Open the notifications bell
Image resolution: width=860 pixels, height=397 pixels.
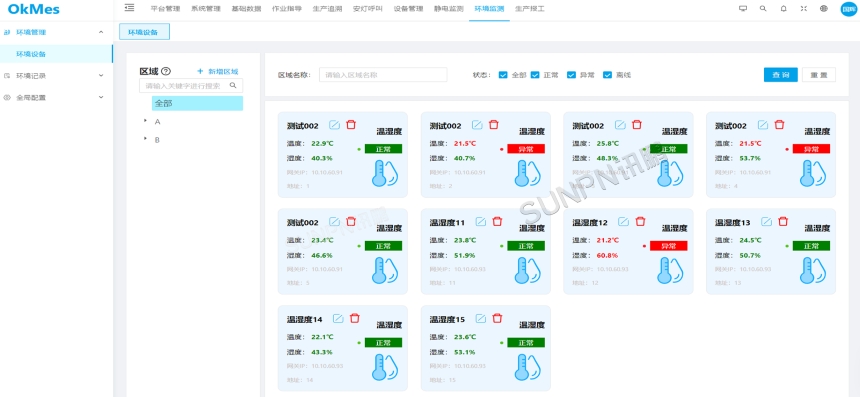(783, 8)
